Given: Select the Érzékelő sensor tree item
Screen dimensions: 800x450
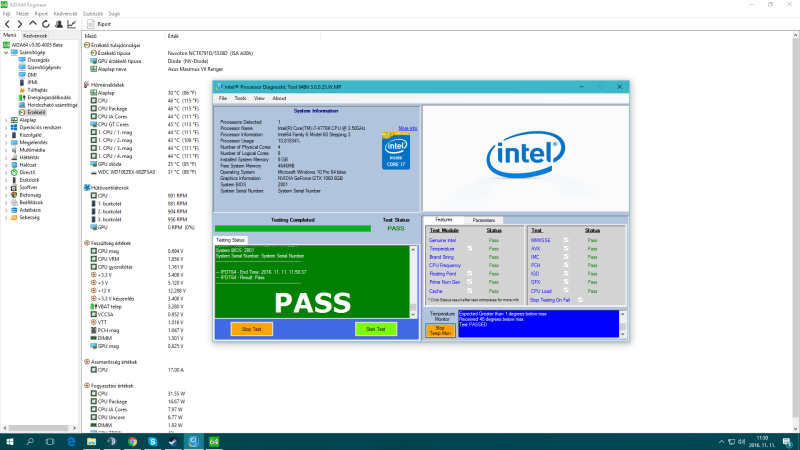Looking at the screenshot, I should (36, 112).
